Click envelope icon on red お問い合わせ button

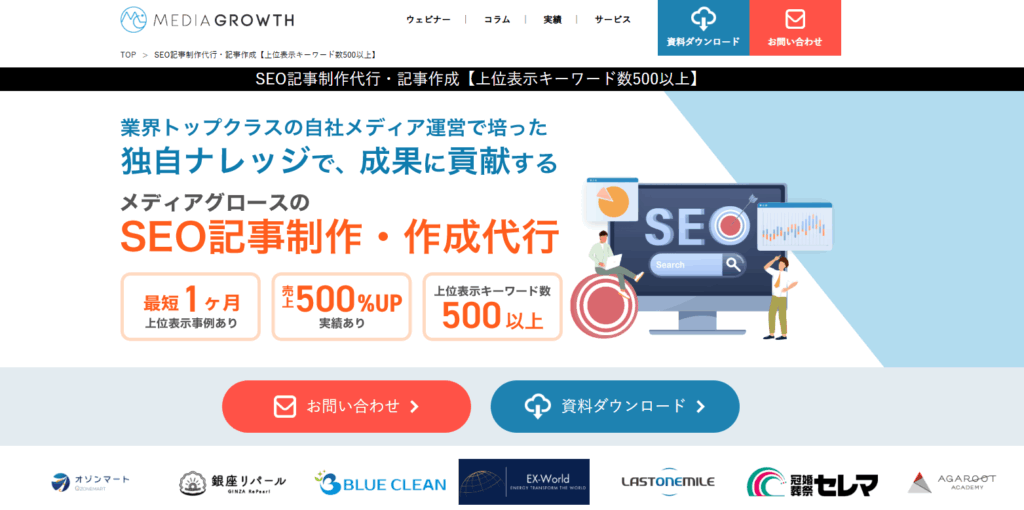pos(285,406)
